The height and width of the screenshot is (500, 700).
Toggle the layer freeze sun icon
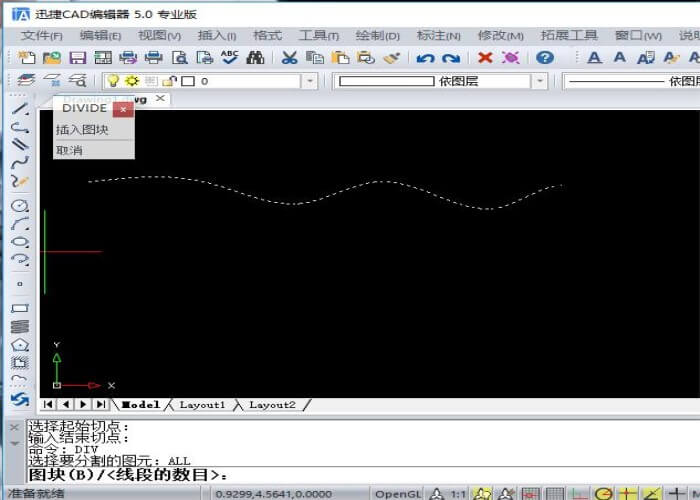(132, 81)
